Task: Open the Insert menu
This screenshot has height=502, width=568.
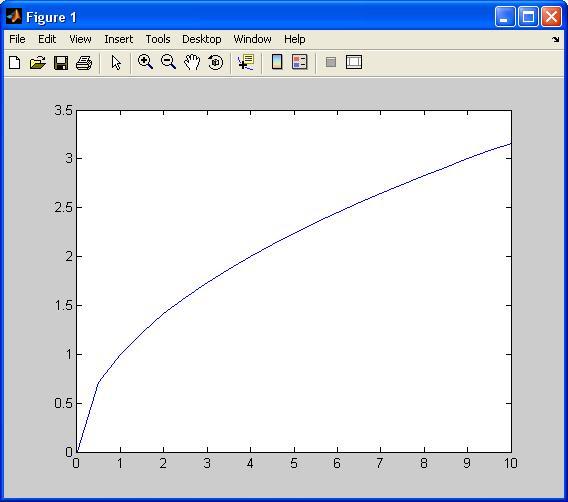Action: point(118,39)
